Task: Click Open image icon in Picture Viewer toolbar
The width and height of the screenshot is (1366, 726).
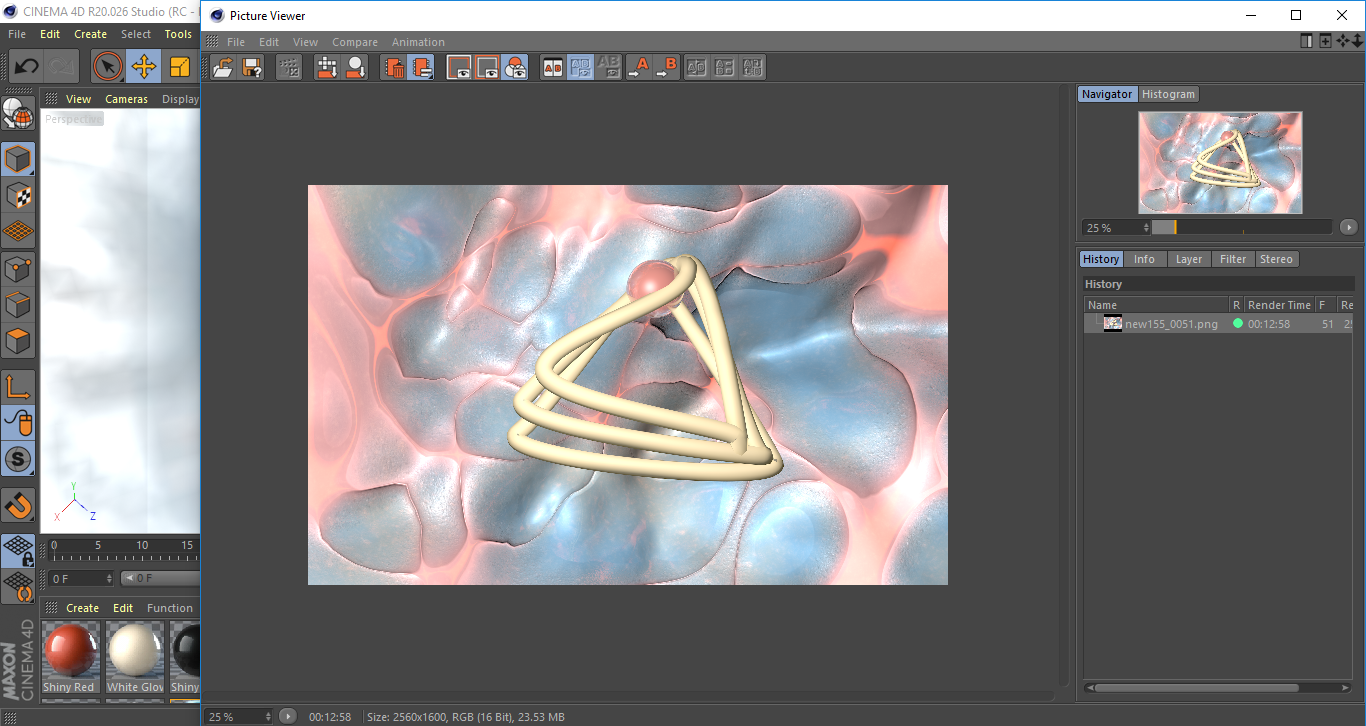Action: (223, 67)
